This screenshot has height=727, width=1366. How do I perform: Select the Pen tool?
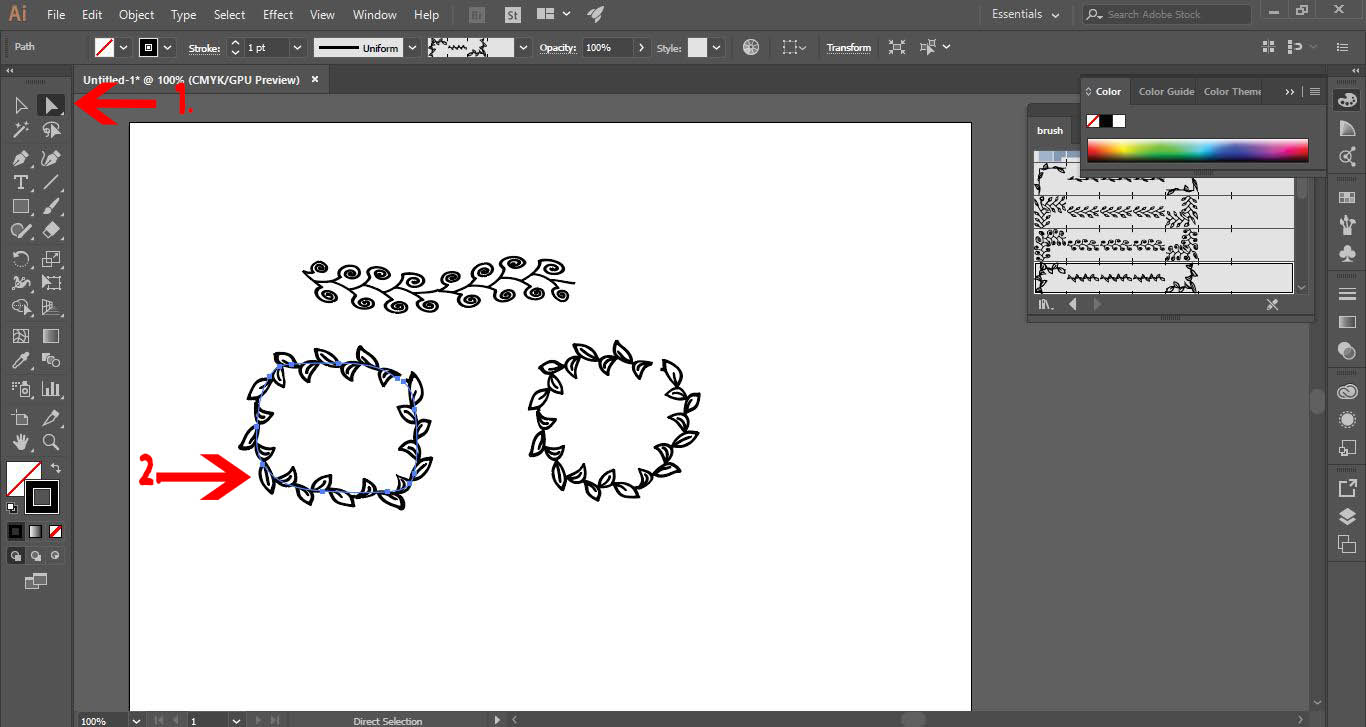(19, 156)
